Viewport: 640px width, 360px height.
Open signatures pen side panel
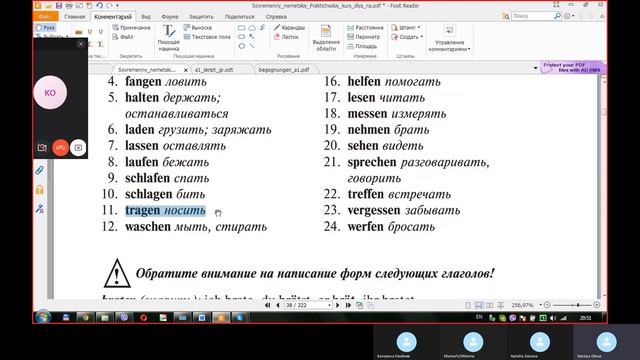click(x=40, y=209)
